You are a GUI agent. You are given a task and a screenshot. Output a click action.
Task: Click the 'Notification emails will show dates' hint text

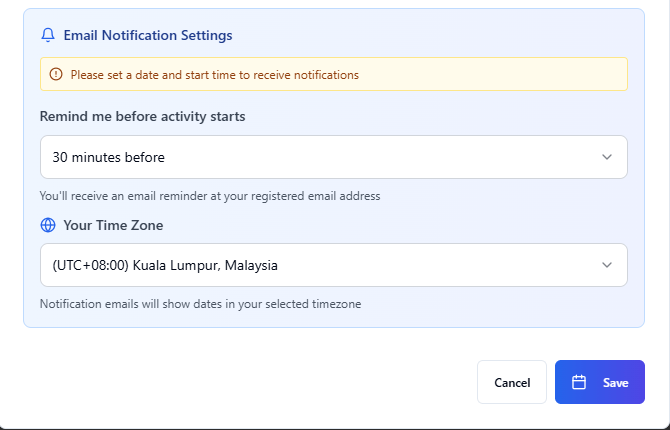[200, 304]
